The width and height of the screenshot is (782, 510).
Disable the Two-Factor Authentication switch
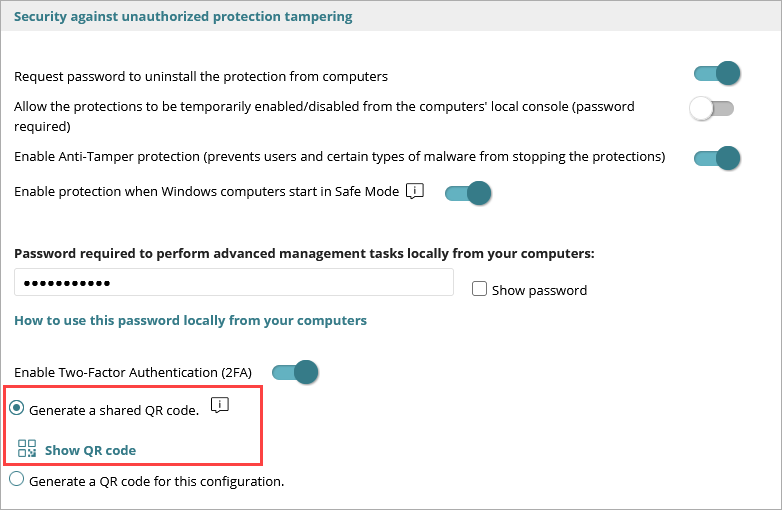[294, 373]
